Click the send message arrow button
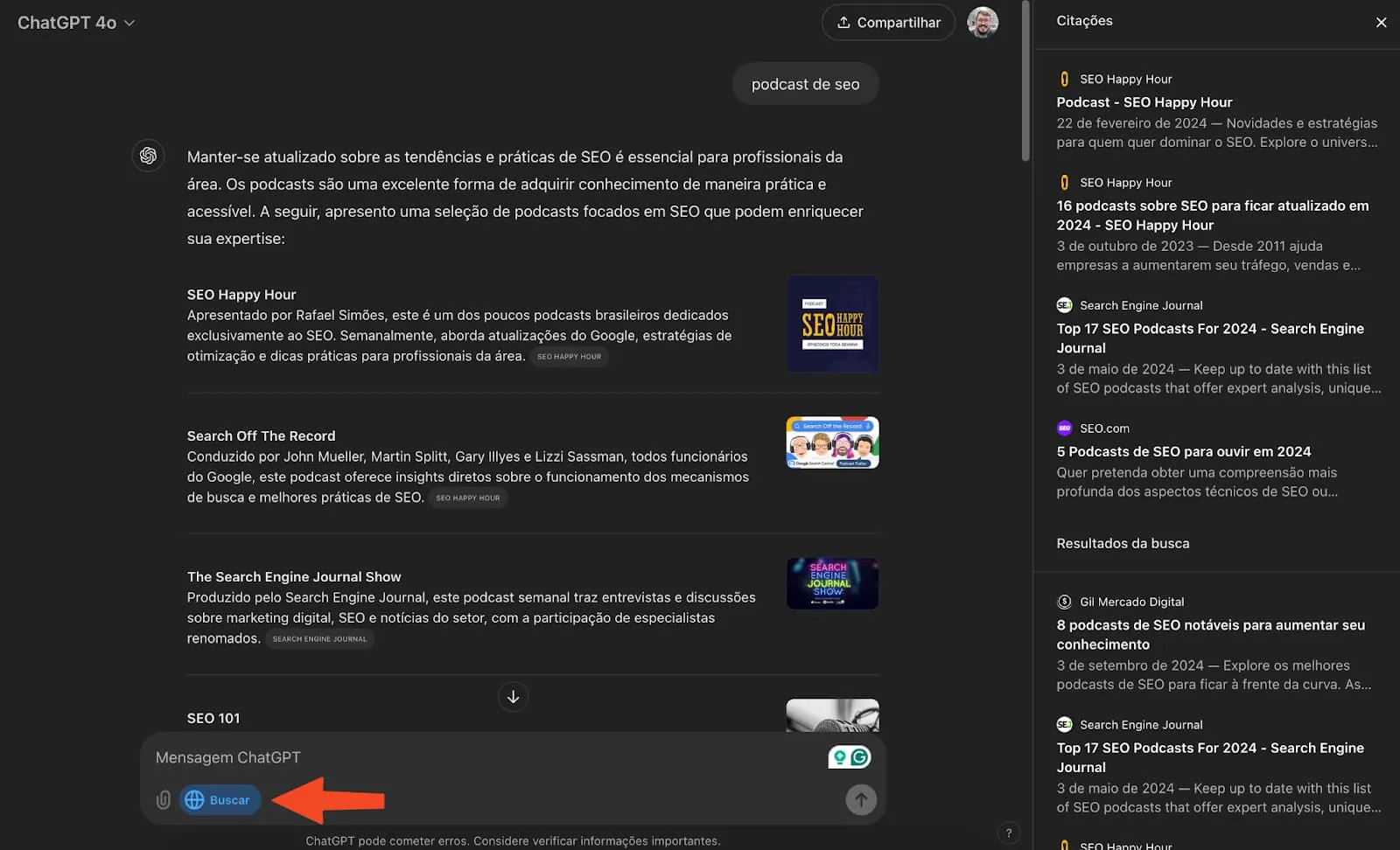 (x=861, y=799)
